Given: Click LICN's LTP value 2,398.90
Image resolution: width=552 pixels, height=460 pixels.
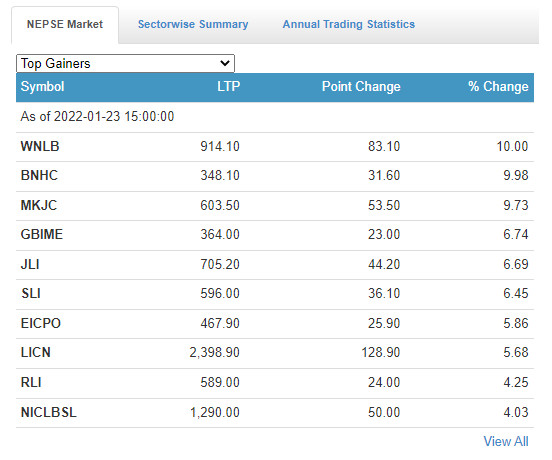Looking at the screenshot, I should (215, 352).
